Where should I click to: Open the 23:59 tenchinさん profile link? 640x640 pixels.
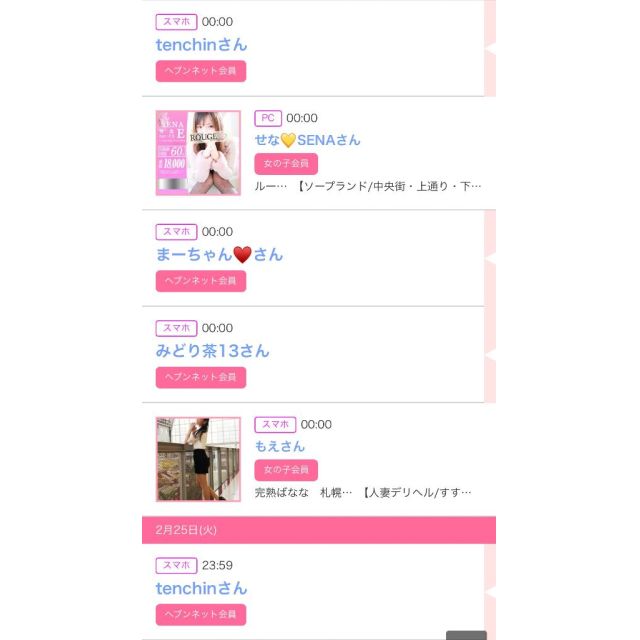tap(201, 588)
